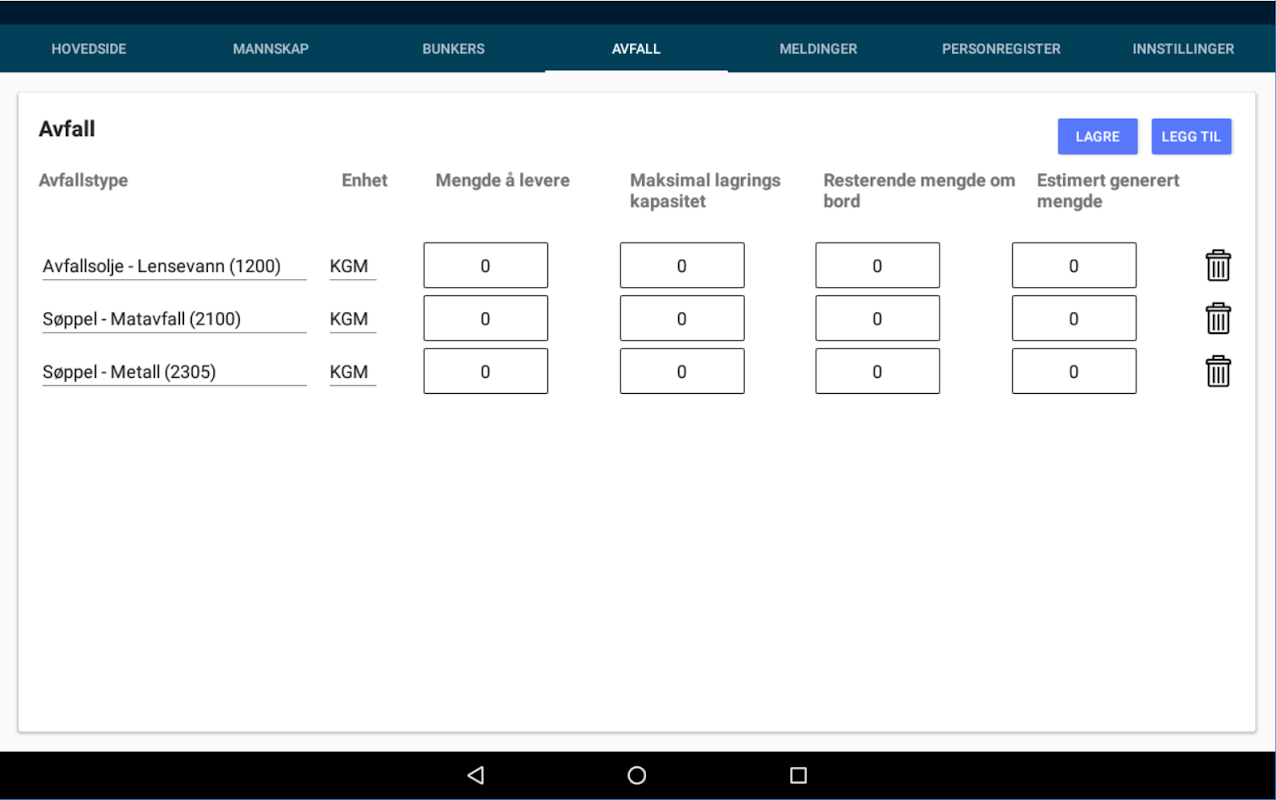Edit Maksimal lagringskapasitet for Lensevann row

click(x=682, y=266)
